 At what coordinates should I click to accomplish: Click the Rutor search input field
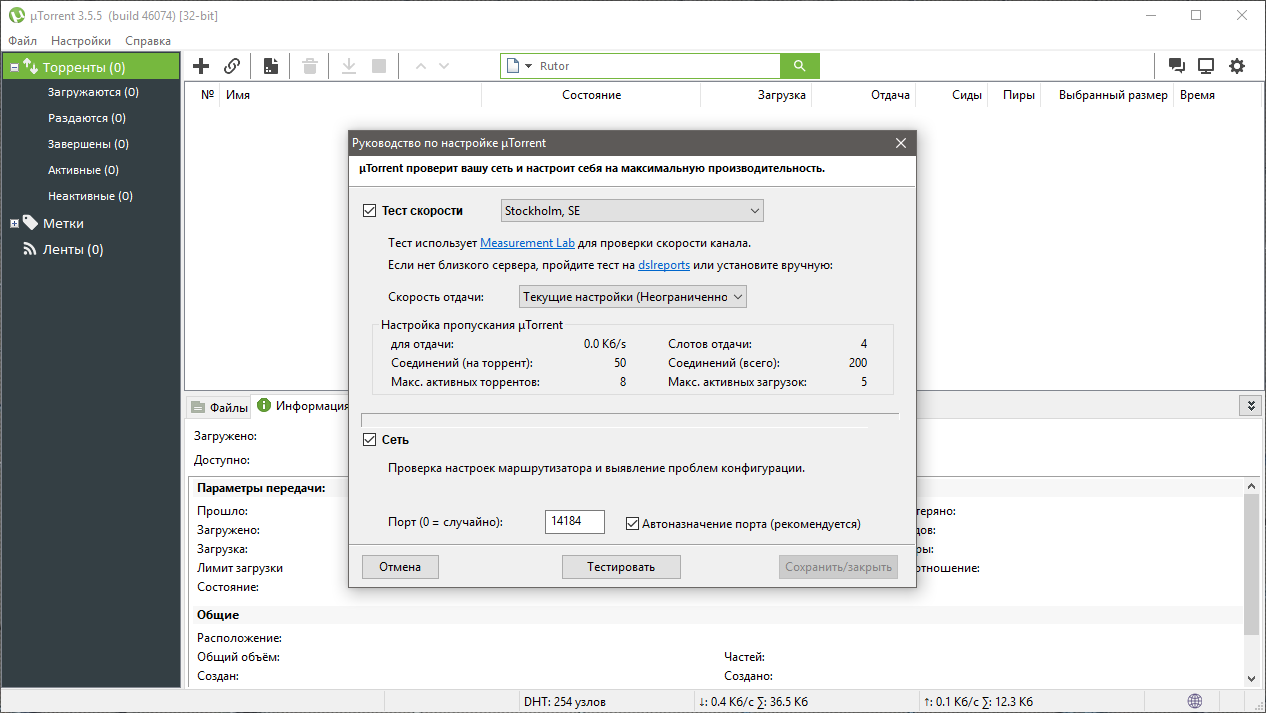[x=657, y=66]
